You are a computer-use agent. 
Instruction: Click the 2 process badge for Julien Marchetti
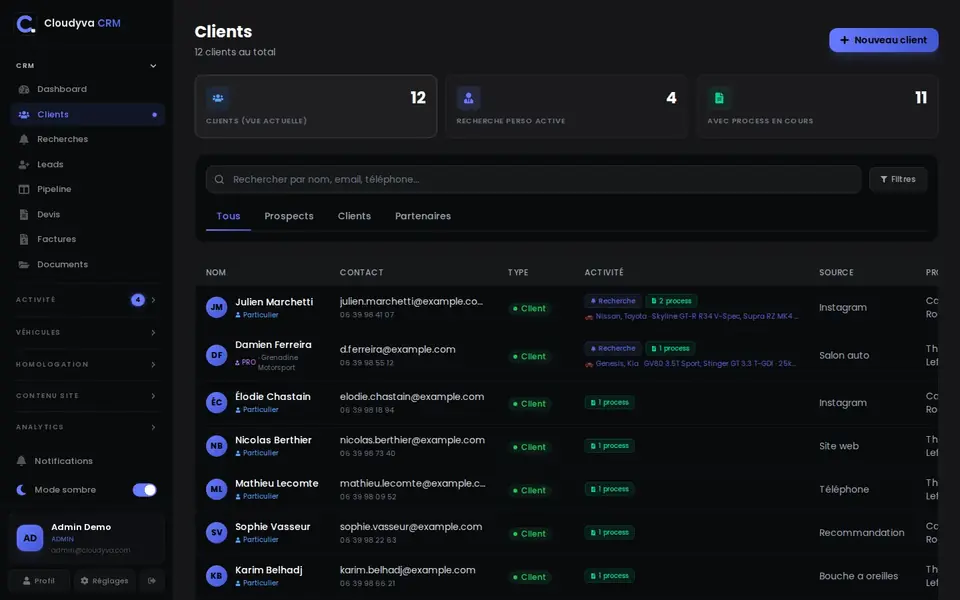(x=672, y=301)
